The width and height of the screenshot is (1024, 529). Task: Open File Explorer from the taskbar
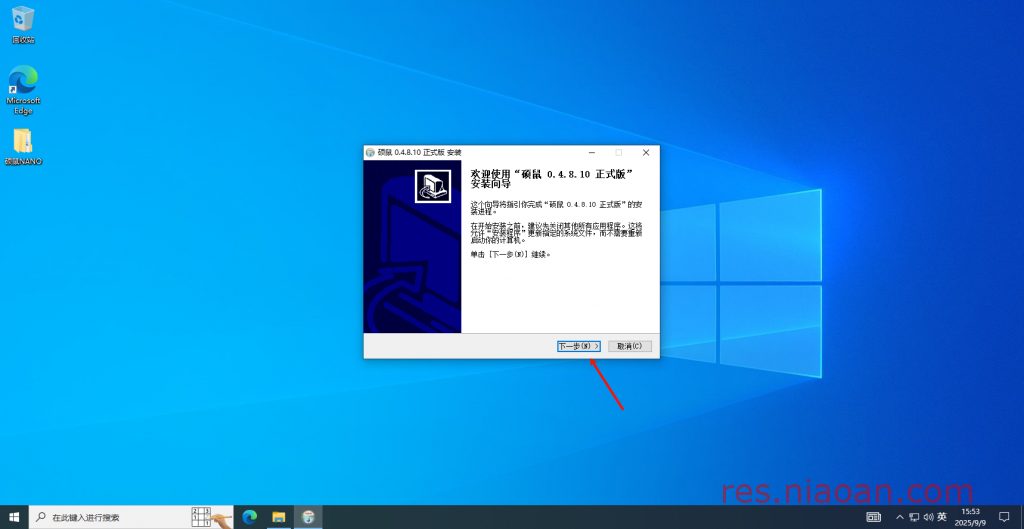click(279, 517)
